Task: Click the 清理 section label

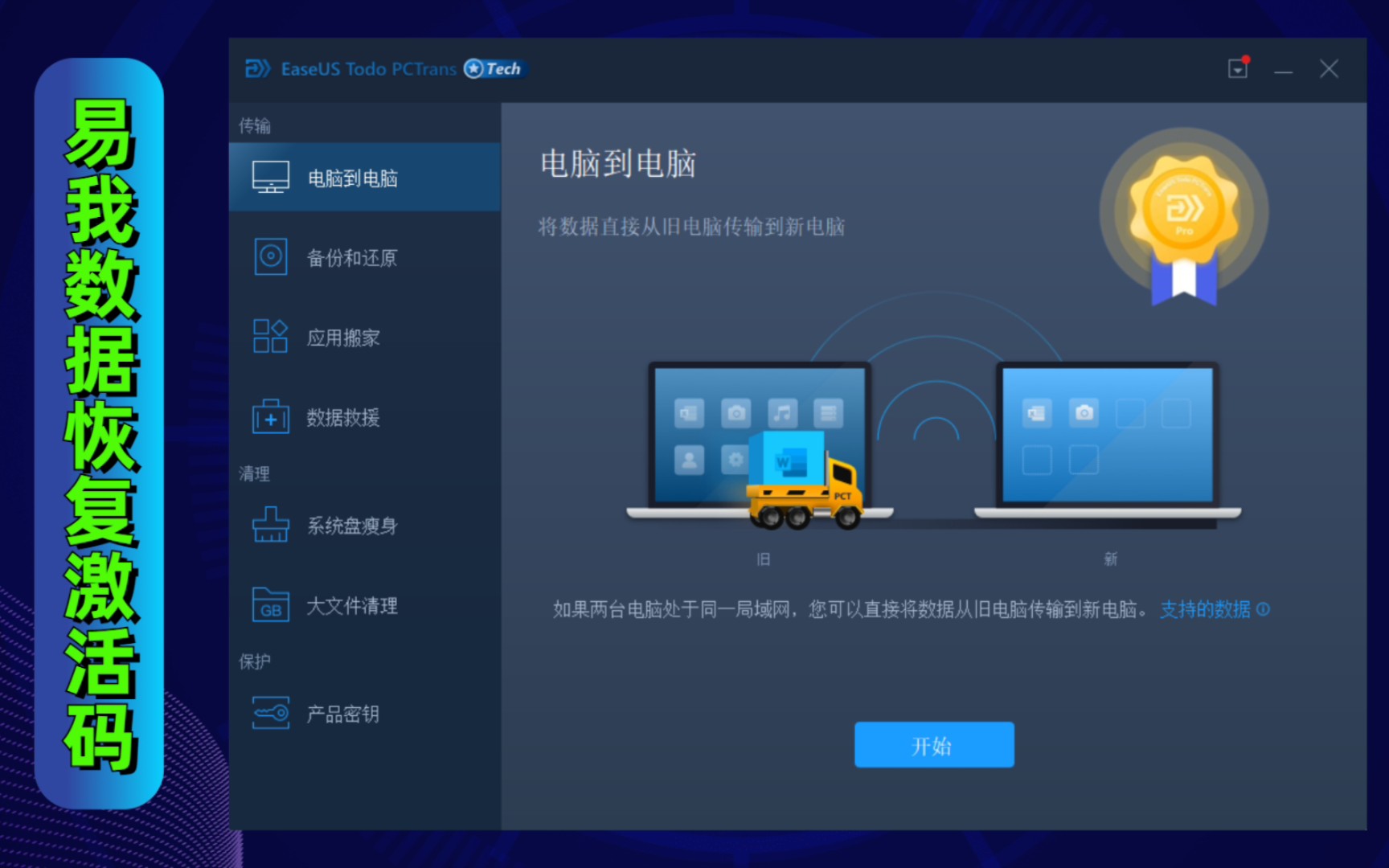Action: tap(254, 473)
